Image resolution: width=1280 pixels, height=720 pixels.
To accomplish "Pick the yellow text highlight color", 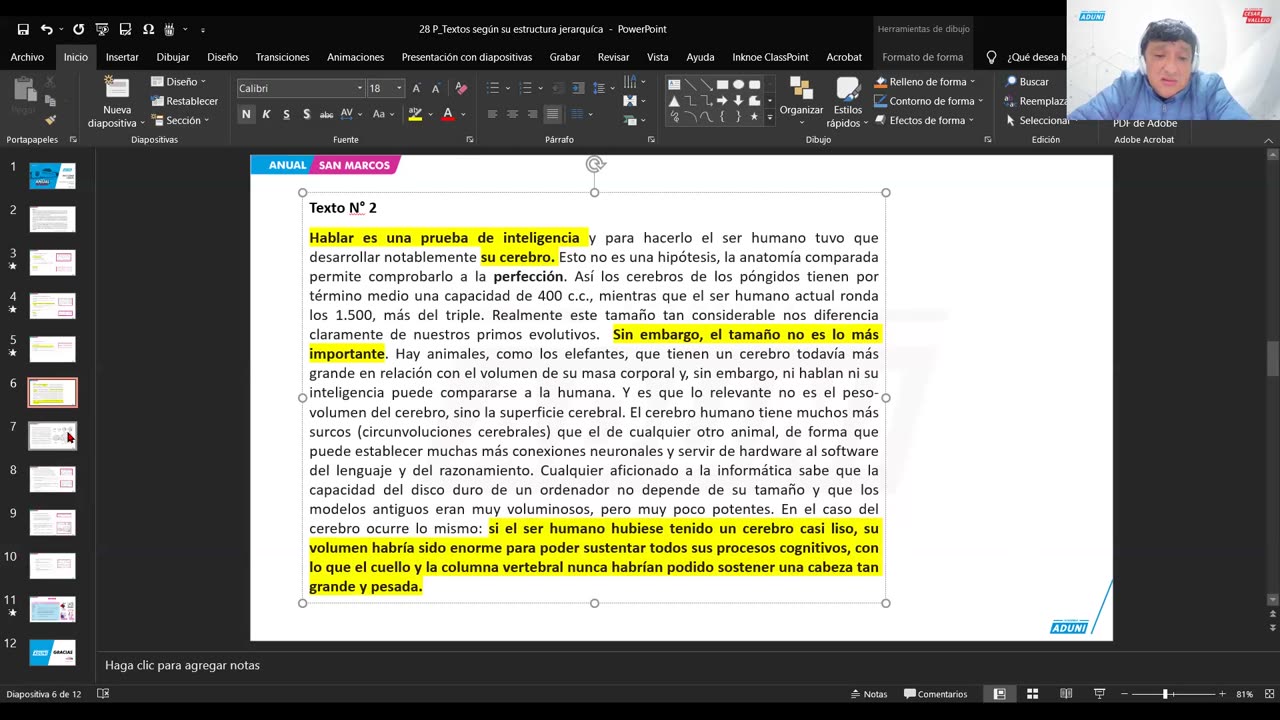I will pyautogui.click(x=414, y=114).
